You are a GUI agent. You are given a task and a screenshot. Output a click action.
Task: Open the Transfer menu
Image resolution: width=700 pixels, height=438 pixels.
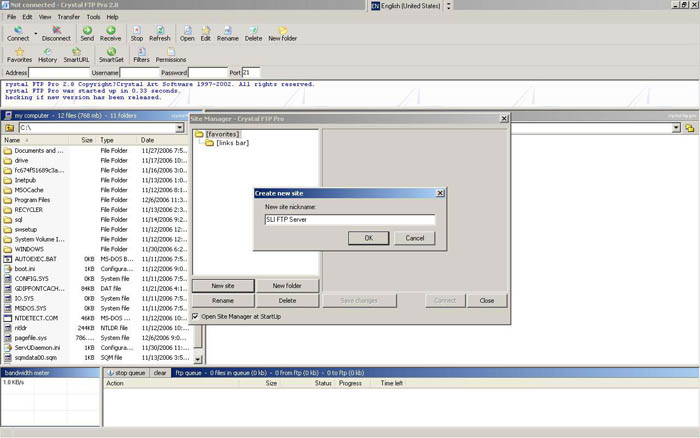pos(68,17)
